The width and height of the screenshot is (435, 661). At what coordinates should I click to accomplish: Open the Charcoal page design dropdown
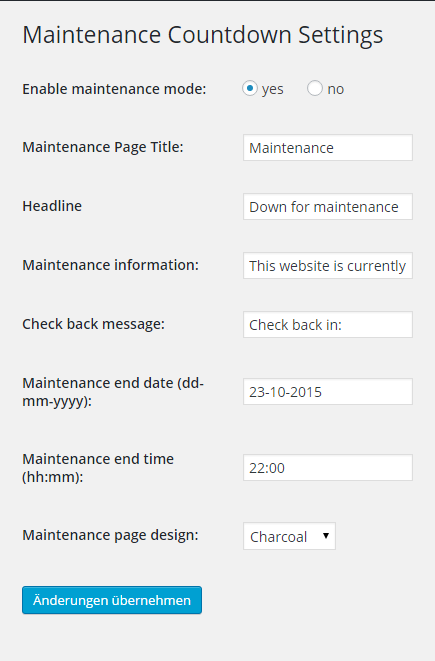pos(289,536)
